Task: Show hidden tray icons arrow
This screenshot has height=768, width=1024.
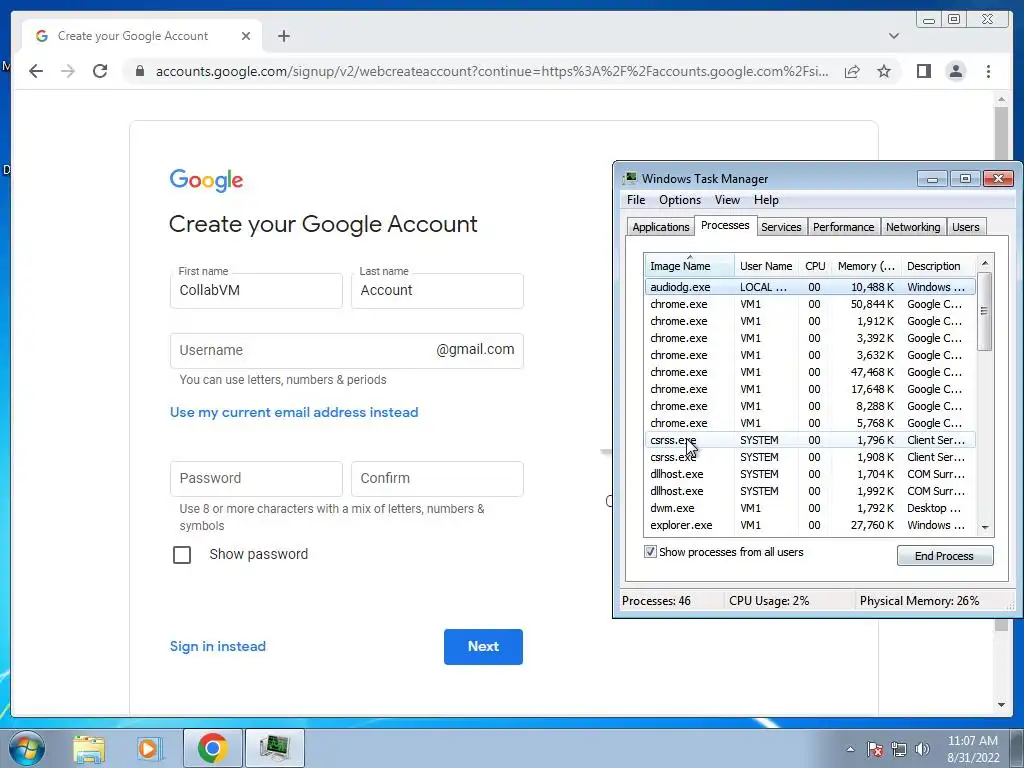Action: [x=850, y=749]
